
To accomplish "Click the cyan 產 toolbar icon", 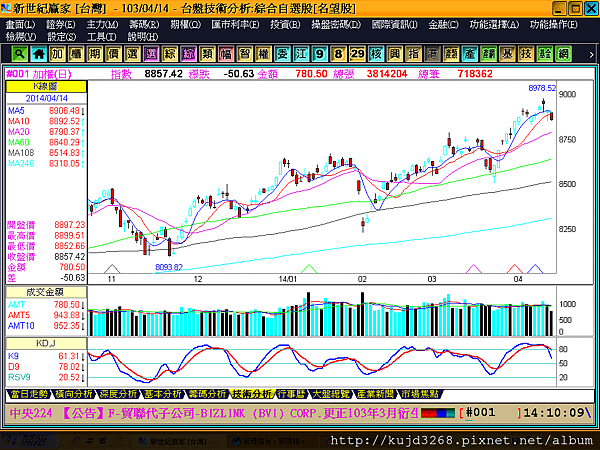I will pyautogui.click(x=470, y=54).
